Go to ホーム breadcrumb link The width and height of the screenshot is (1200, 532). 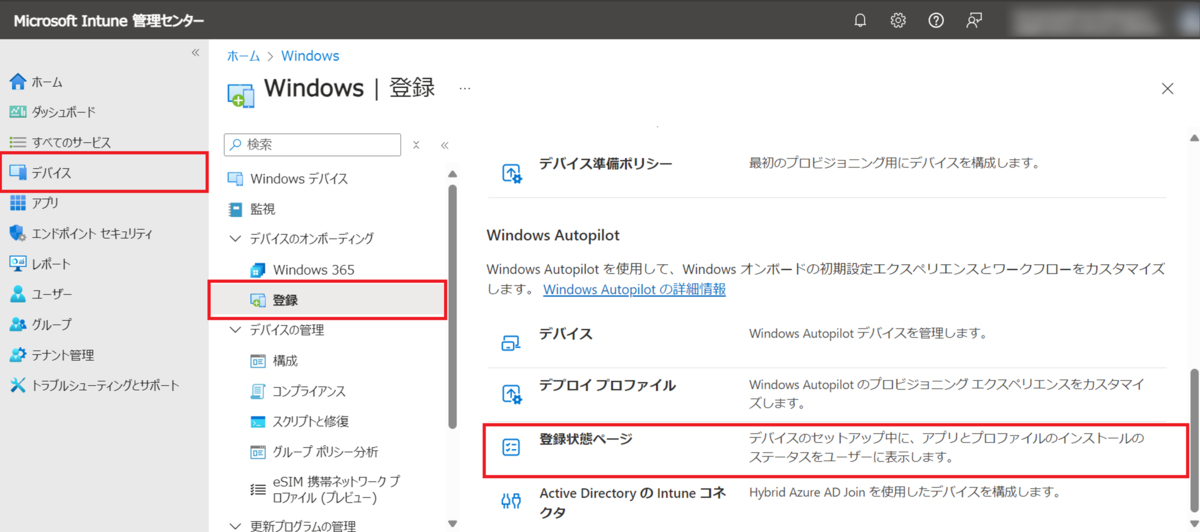pyautogui.click(x=243, y=56)
